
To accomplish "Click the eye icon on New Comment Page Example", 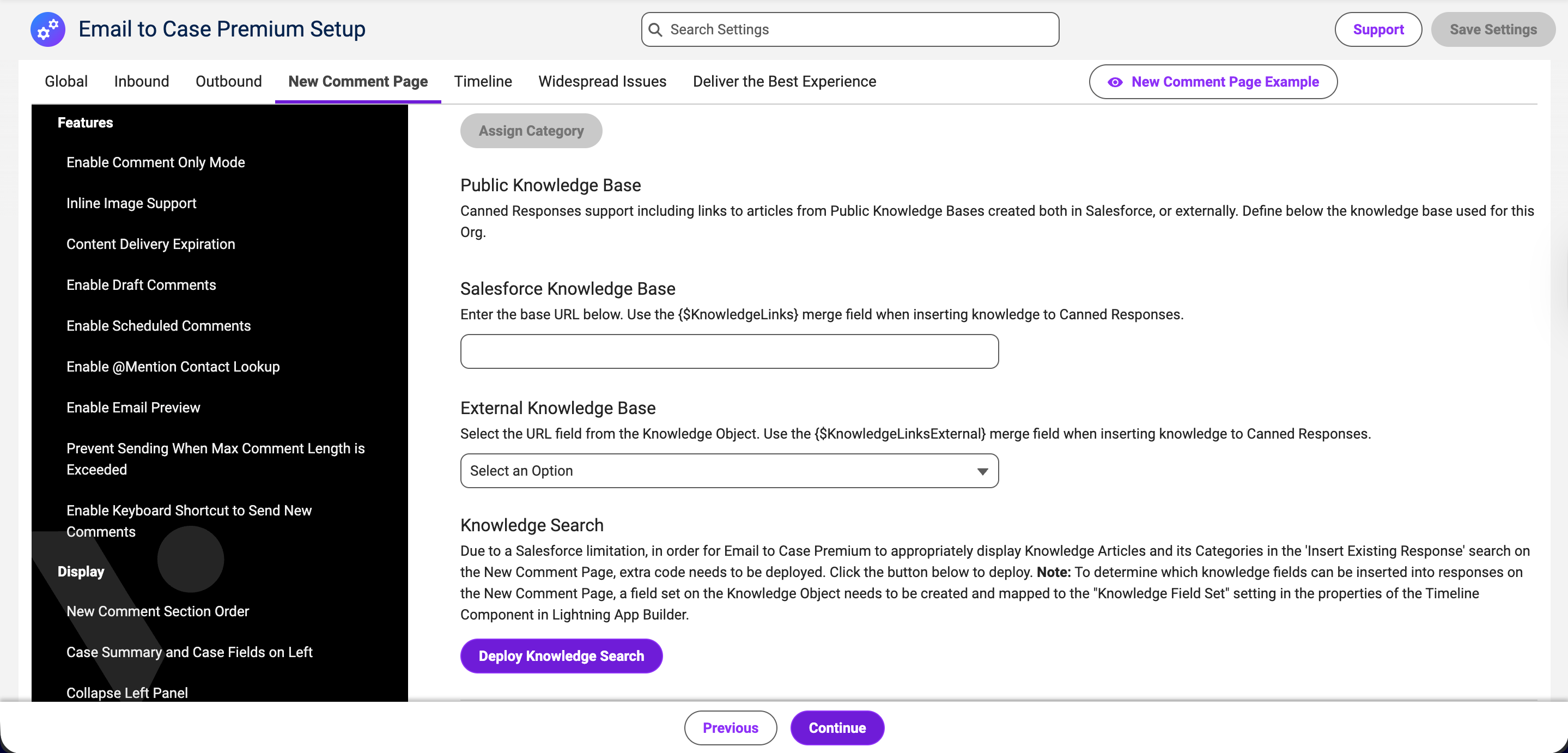I will (1115, 82).
